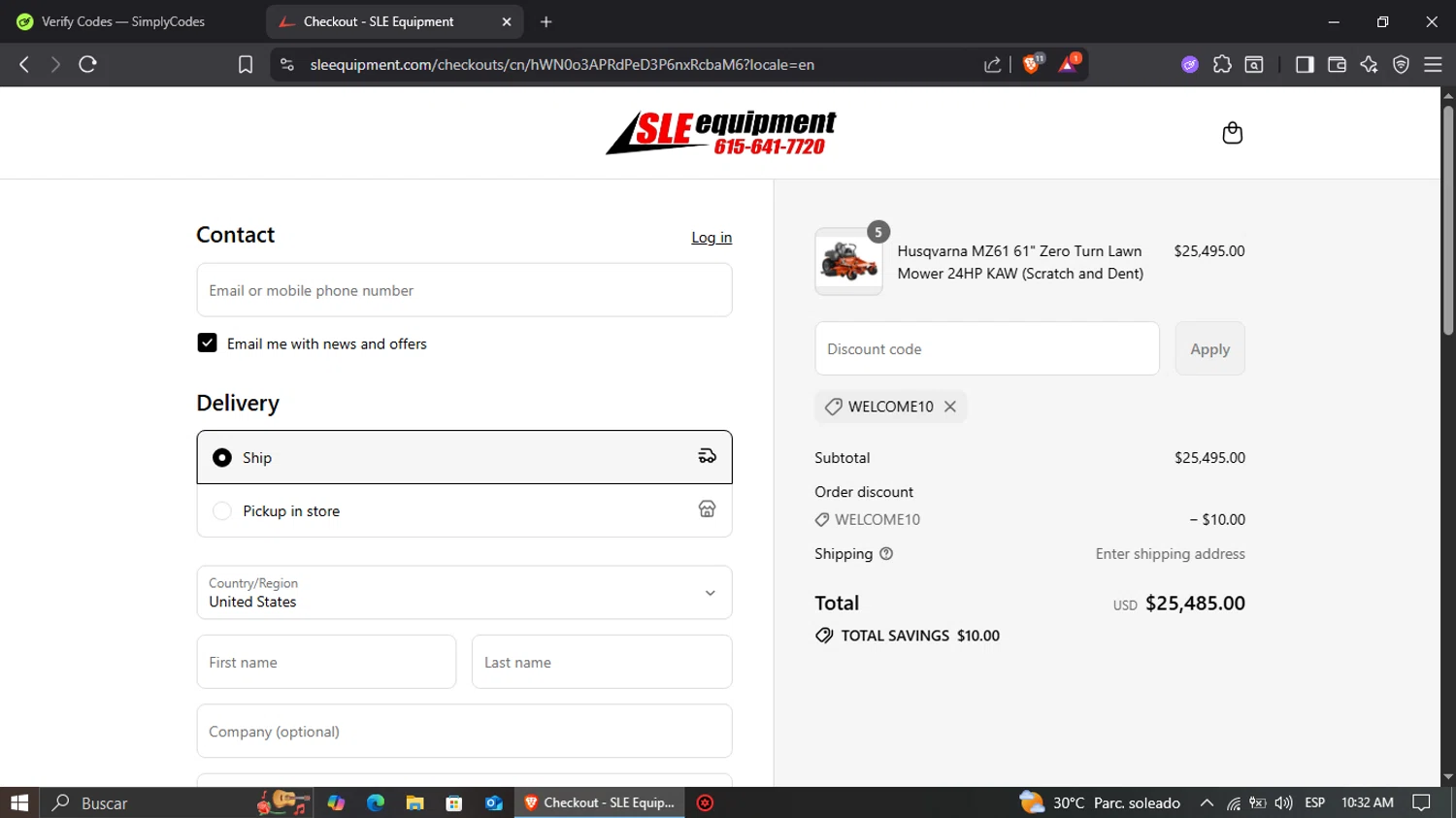
Task: Click the Enter shipping address text
Action: [x=1170, y=554]
